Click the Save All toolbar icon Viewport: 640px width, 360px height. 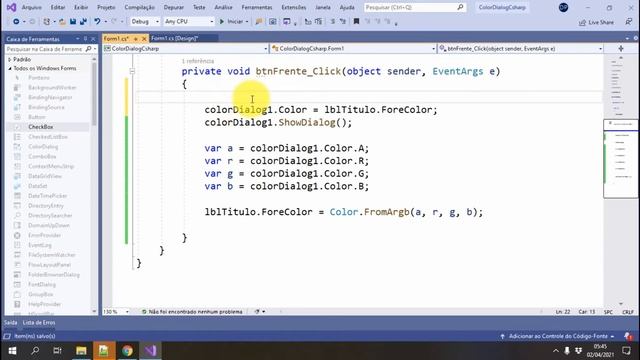(83, 21)
